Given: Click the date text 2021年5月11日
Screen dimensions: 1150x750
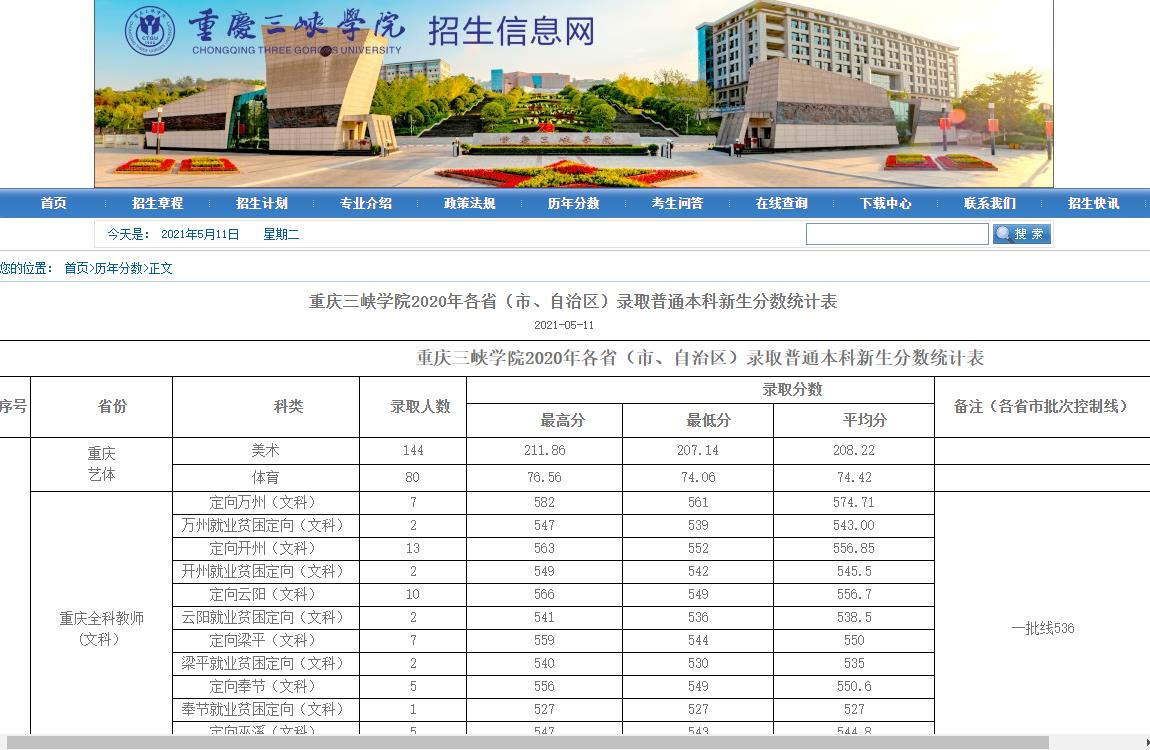Looking at the screenshot, I should point(200,235).
